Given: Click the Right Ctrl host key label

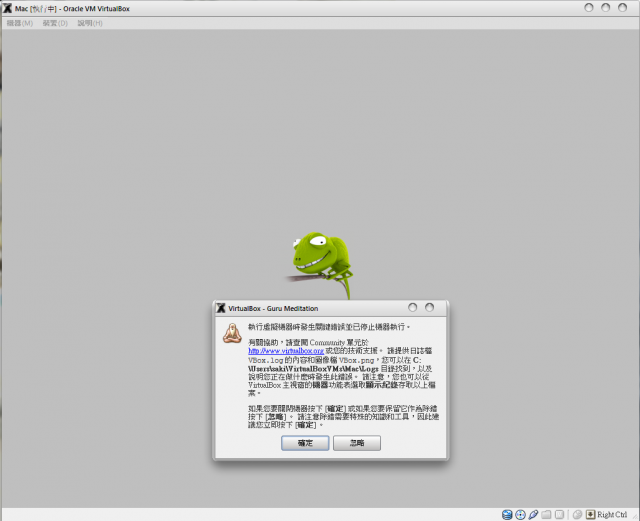Looking at the screenshot, I should (612, 514).
